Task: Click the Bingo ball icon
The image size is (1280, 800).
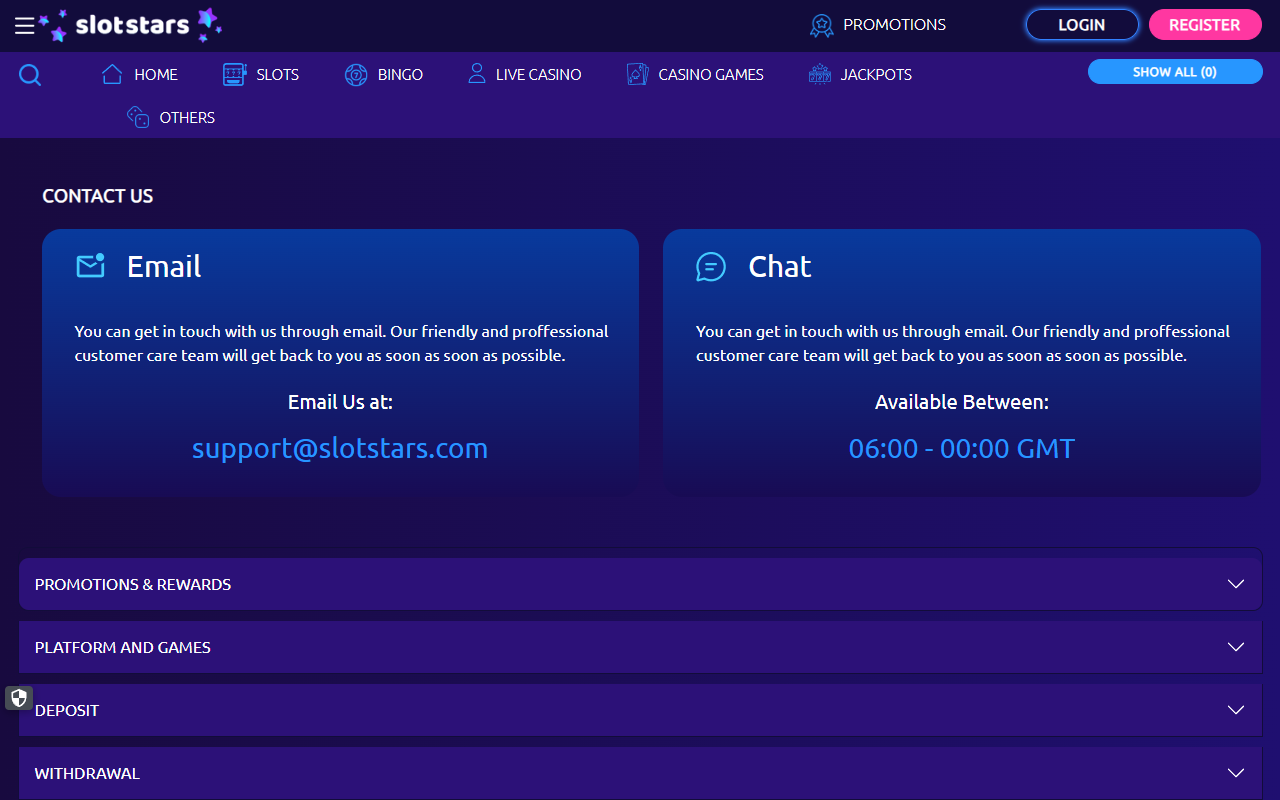Action: [356, 74]
